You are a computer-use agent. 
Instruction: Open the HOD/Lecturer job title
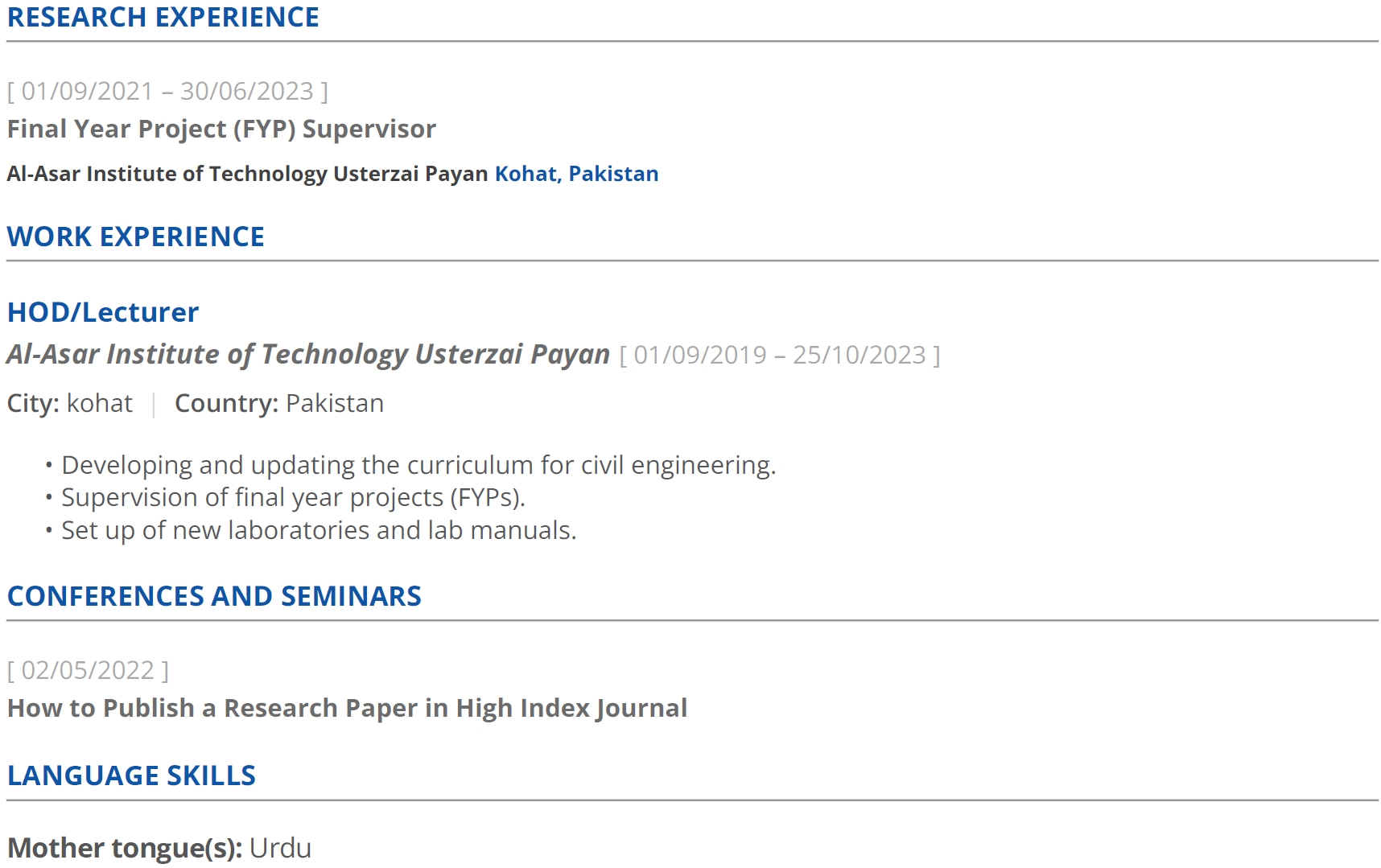(103, 312)
